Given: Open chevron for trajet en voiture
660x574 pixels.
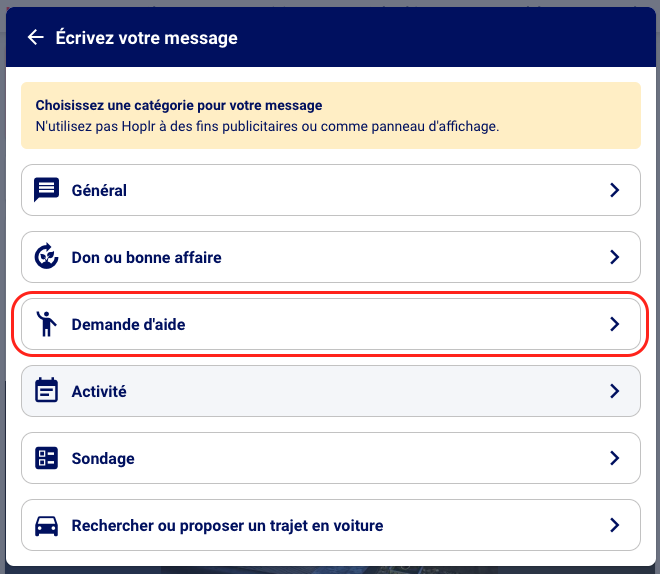Looking at the screenshot, I should pos(615,525).
